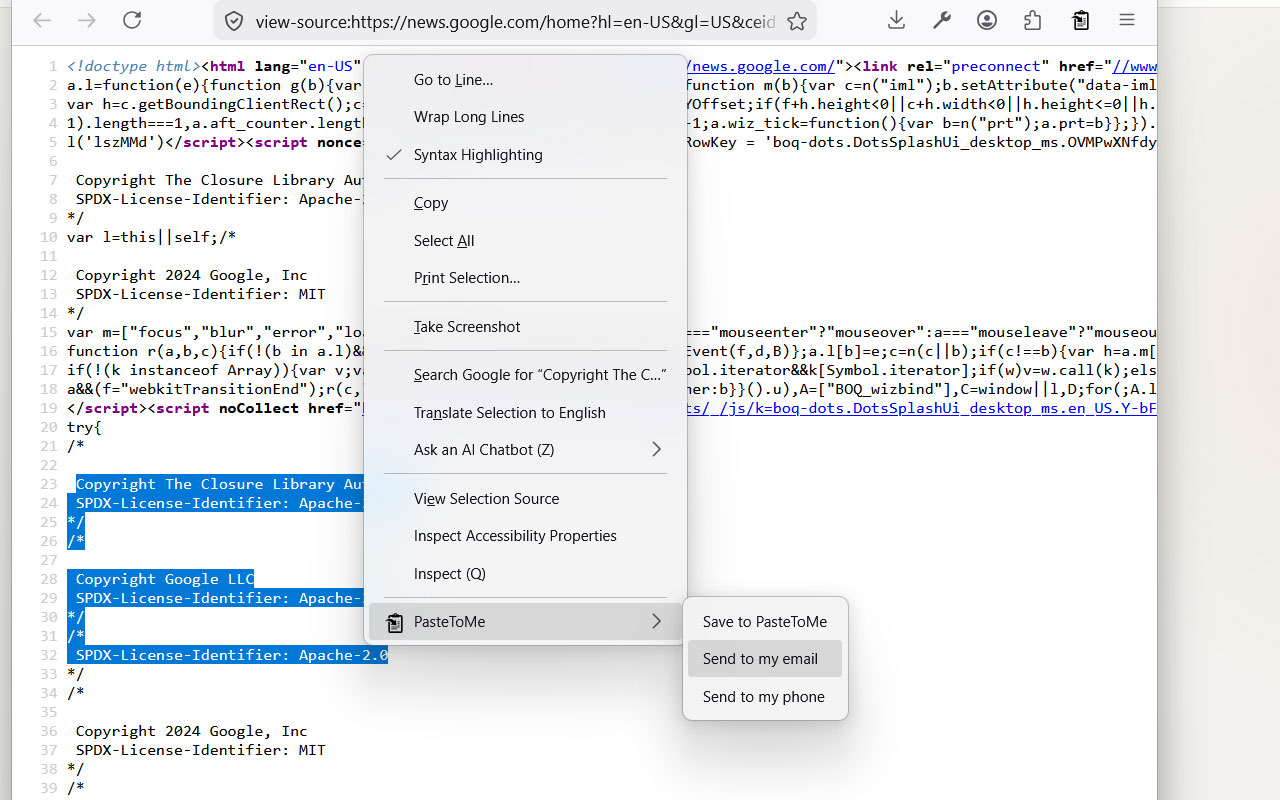Open the downloads panel
Screen dimensions: 1280x800
click(896, 20)
